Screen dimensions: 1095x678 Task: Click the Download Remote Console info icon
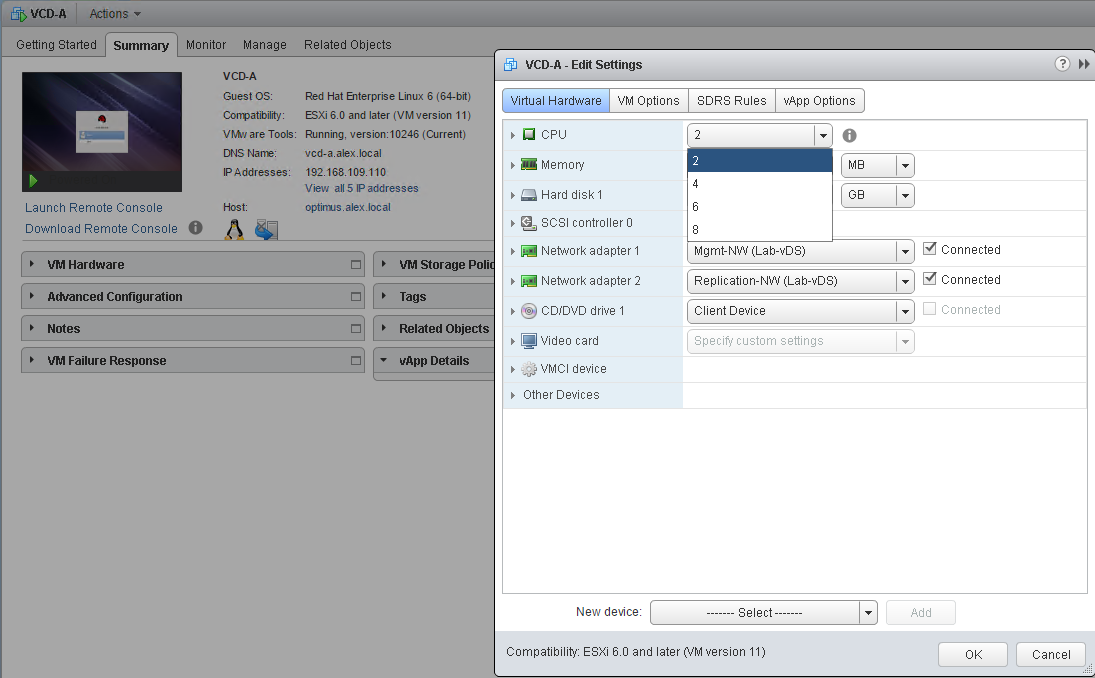coord(196,228)
